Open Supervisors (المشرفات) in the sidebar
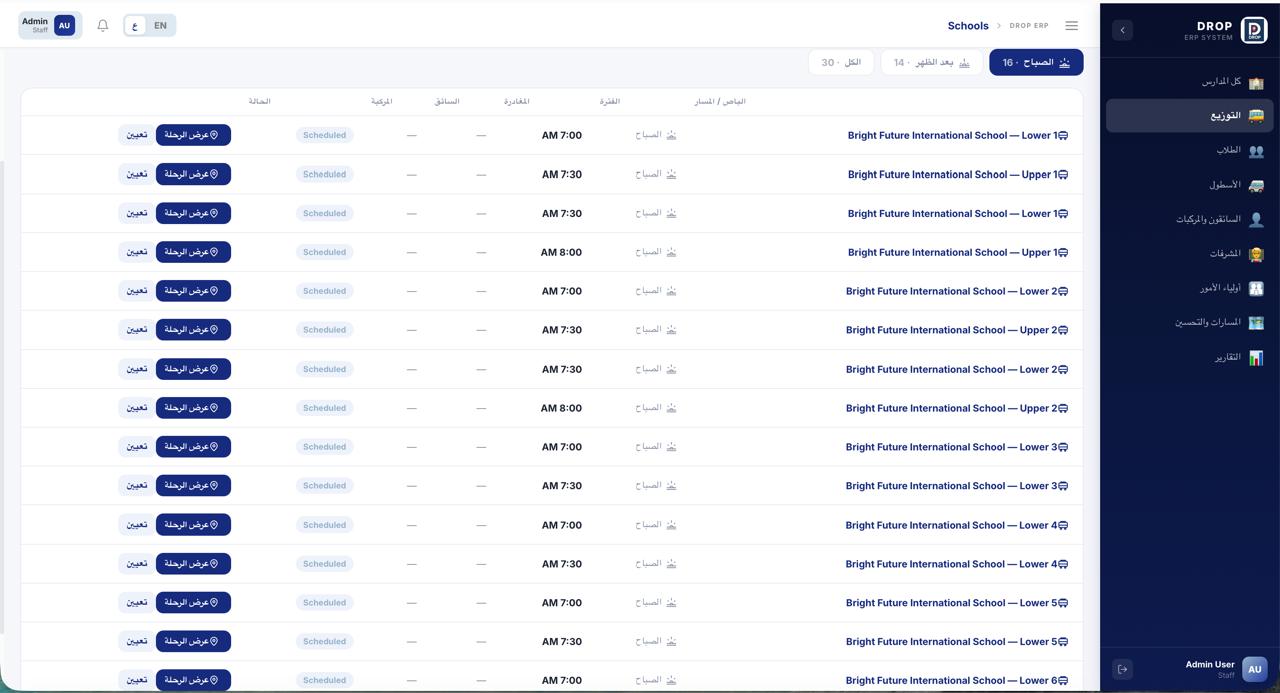 click(x=1189, y=254)
